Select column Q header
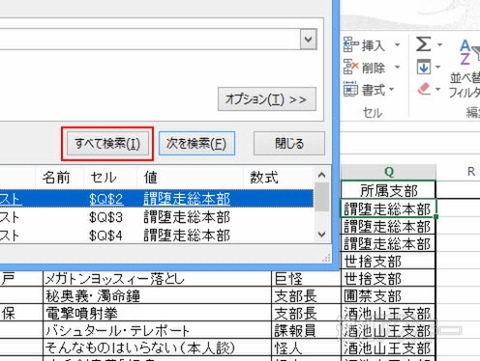 (x=389, y=172)
